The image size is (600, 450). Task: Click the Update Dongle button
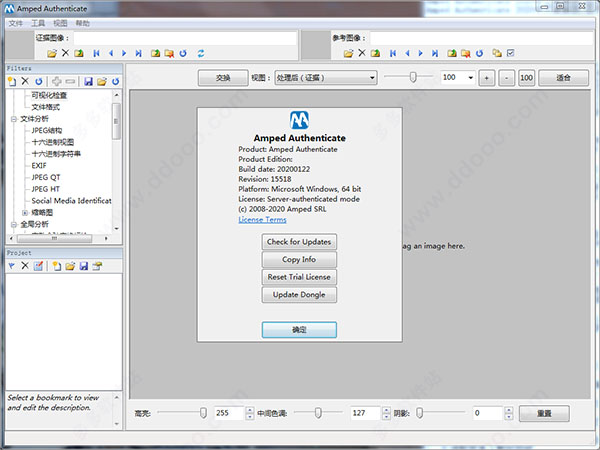(299, 295)
